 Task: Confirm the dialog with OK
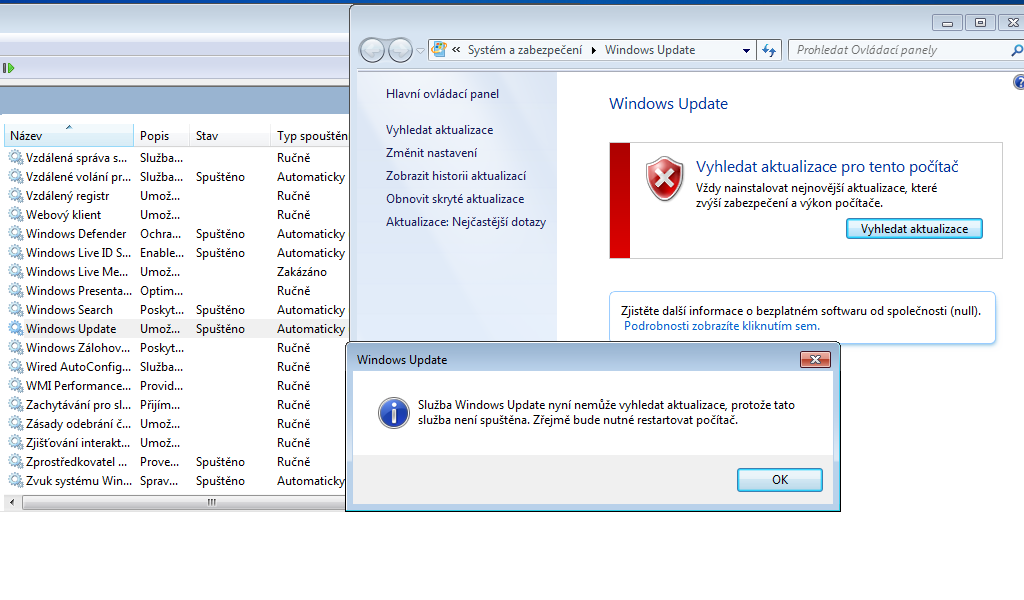pos(779,480)
